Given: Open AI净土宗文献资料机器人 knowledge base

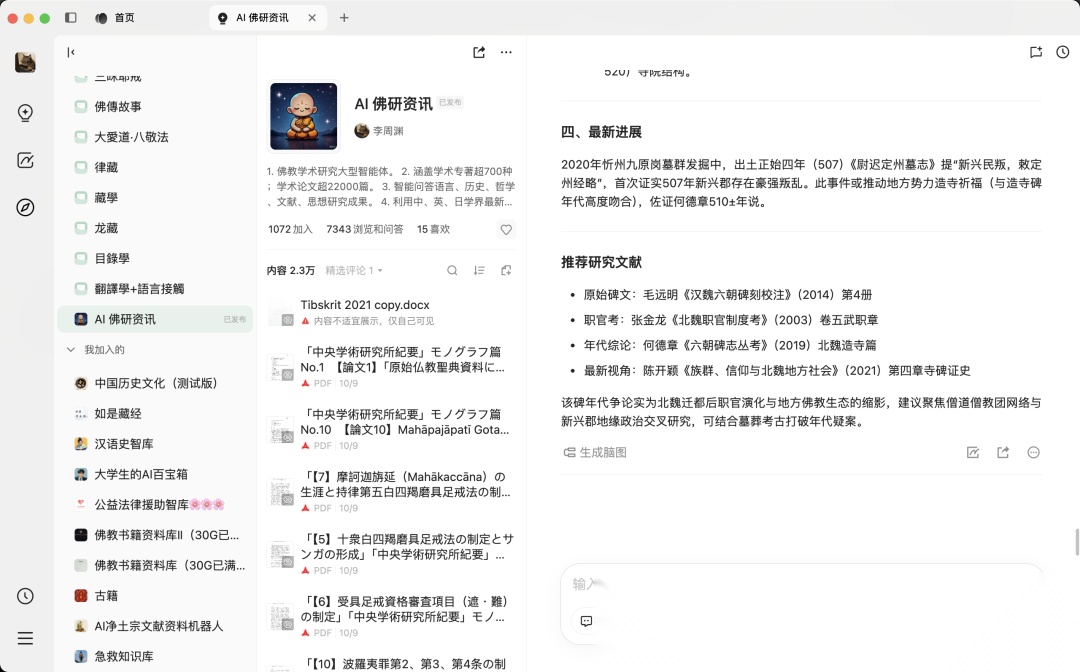Looking at the screenshot, I should pos(156,626).
